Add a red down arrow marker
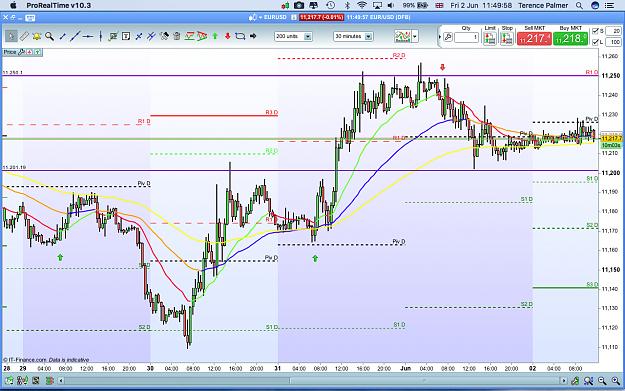The image size is (625, 391). click(x=228, y=36)
